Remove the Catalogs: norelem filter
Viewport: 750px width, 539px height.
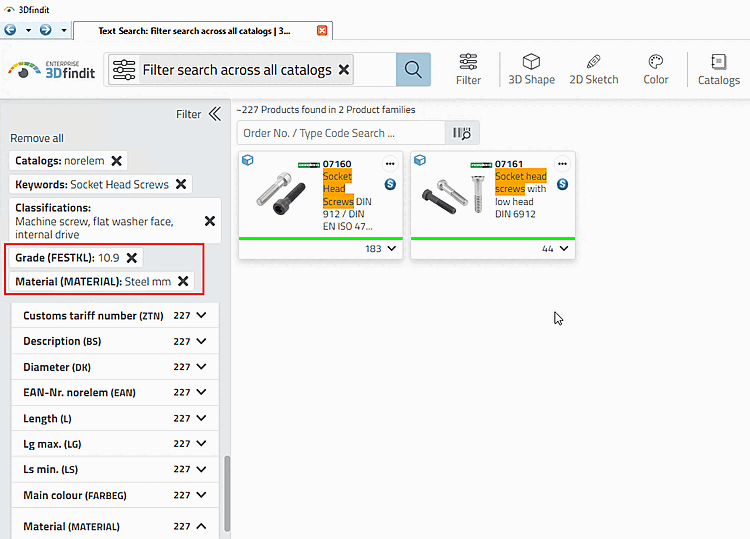(116, 161)
